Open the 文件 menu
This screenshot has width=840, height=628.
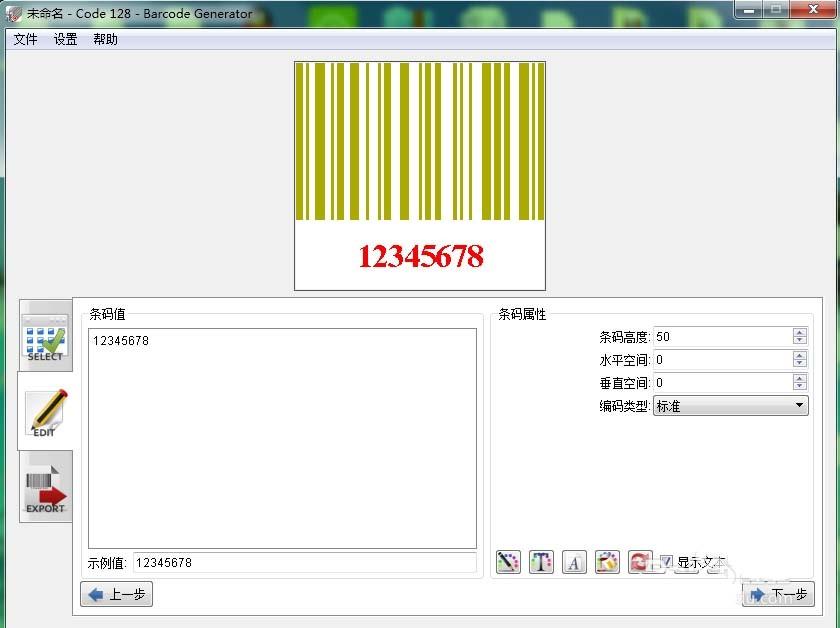coord(25,39)
